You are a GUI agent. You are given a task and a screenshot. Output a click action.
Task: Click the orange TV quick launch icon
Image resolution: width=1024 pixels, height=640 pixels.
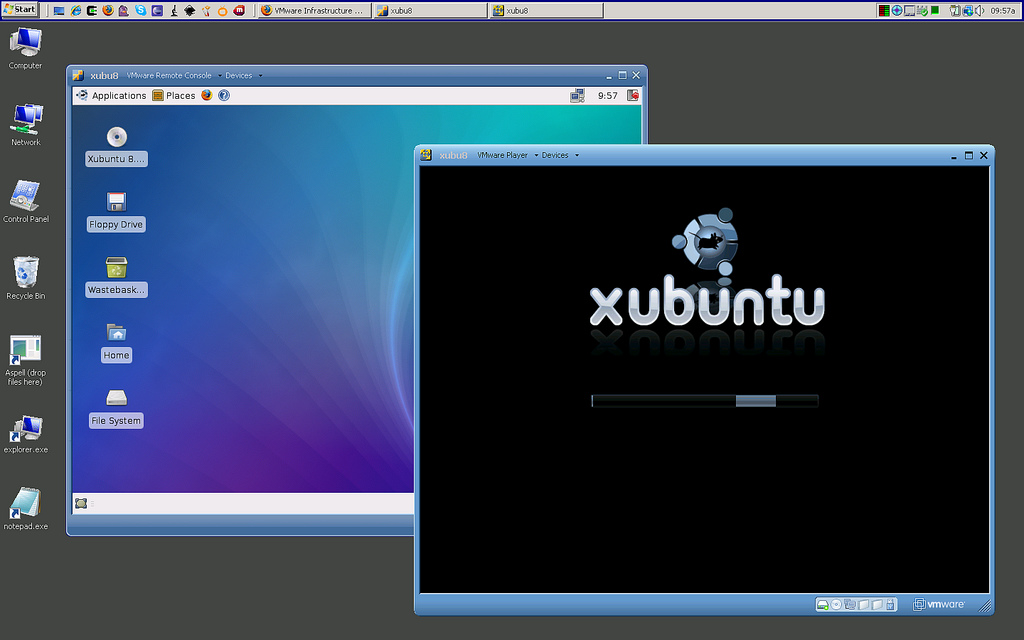pos(223,11)
